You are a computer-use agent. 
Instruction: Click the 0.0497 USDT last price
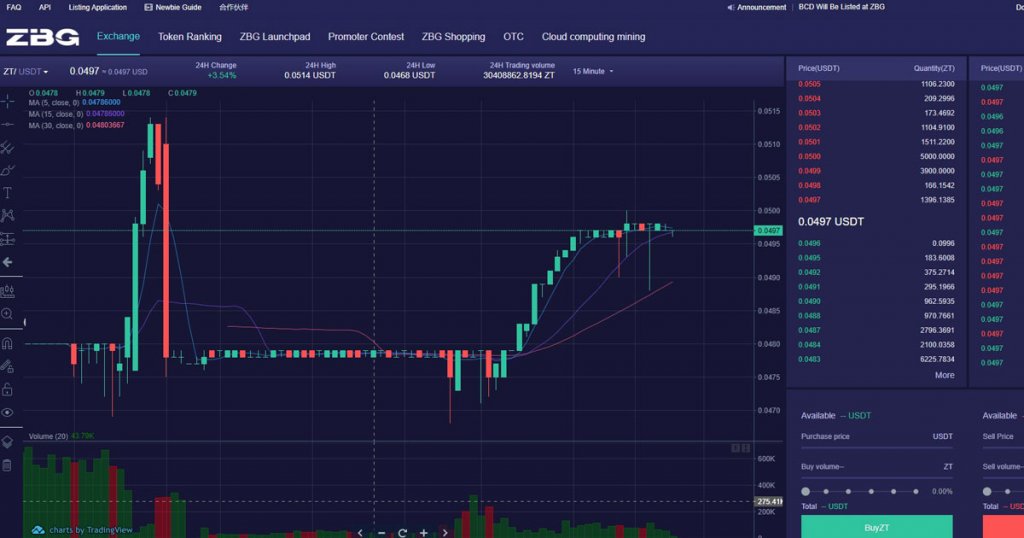point(831,221)
